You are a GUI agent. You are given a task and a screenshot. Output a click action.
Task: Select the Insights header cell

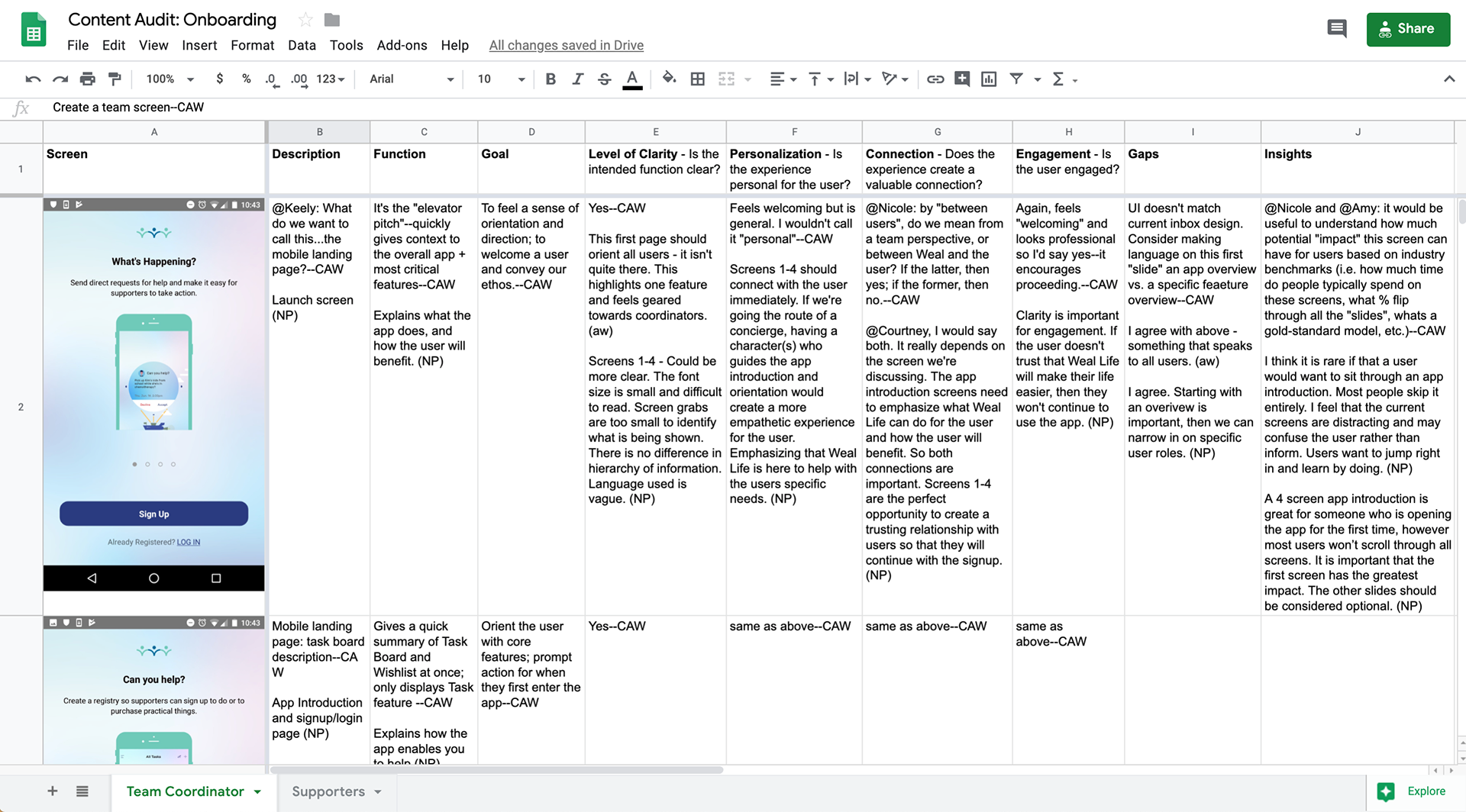[x=1357, y=169]
